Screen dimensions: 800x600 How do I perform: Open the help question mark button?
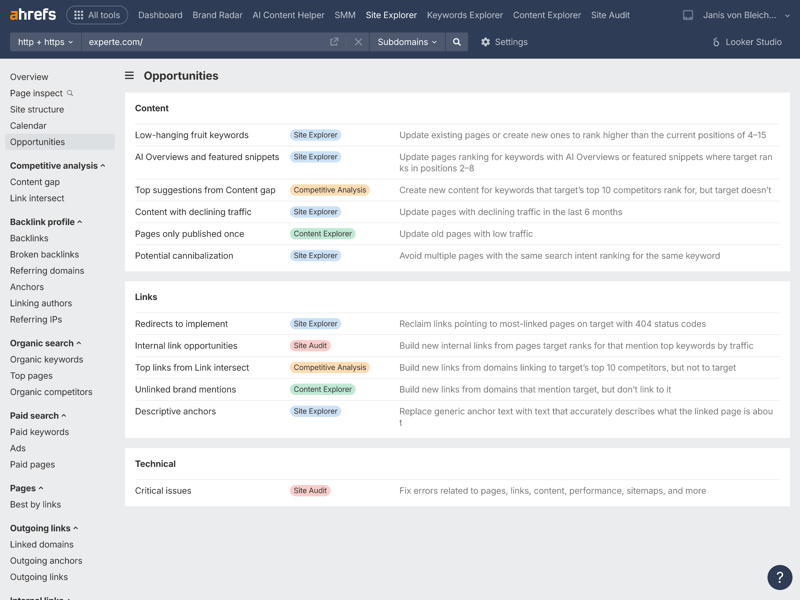(x=779, y=577)
